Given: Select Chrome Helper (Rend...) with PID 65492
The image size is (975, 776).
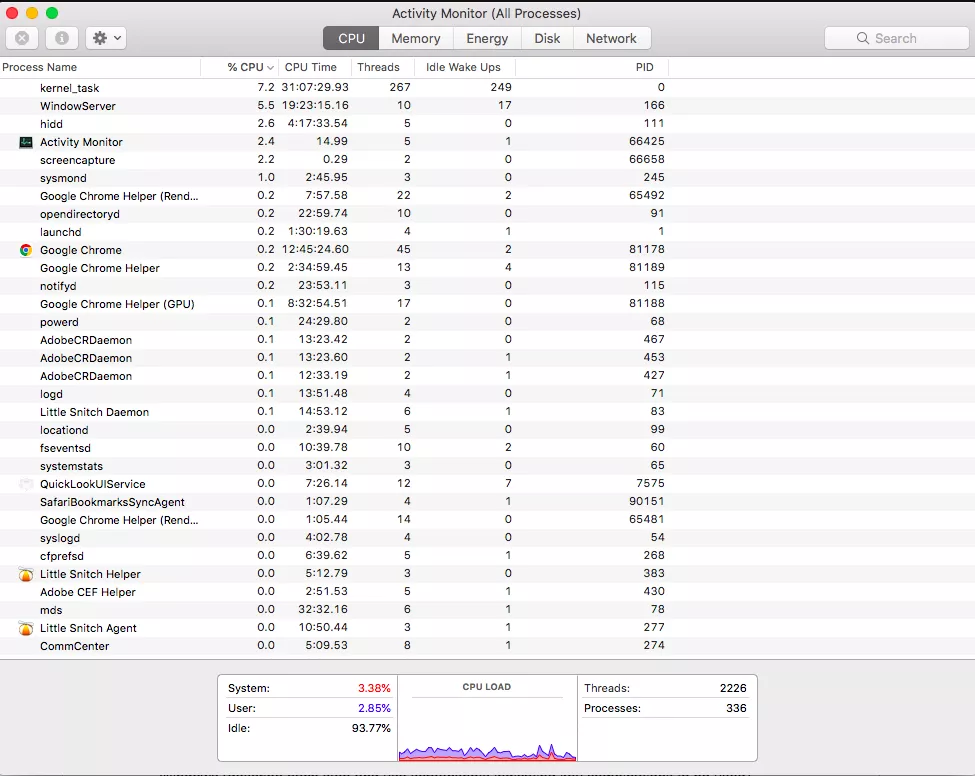Looking at the screenshot, I should (x=488, y=196).
